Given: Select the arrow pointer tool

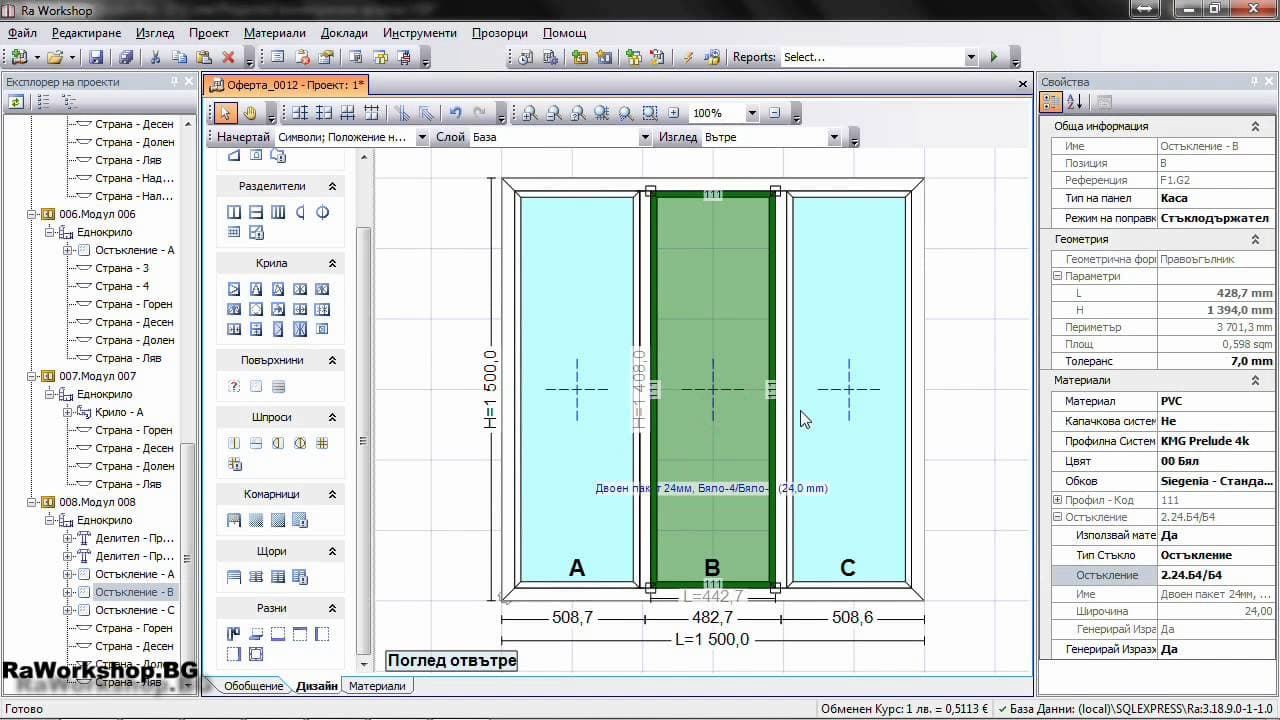Looking at the screenshot, I should [x=225, y=113].
